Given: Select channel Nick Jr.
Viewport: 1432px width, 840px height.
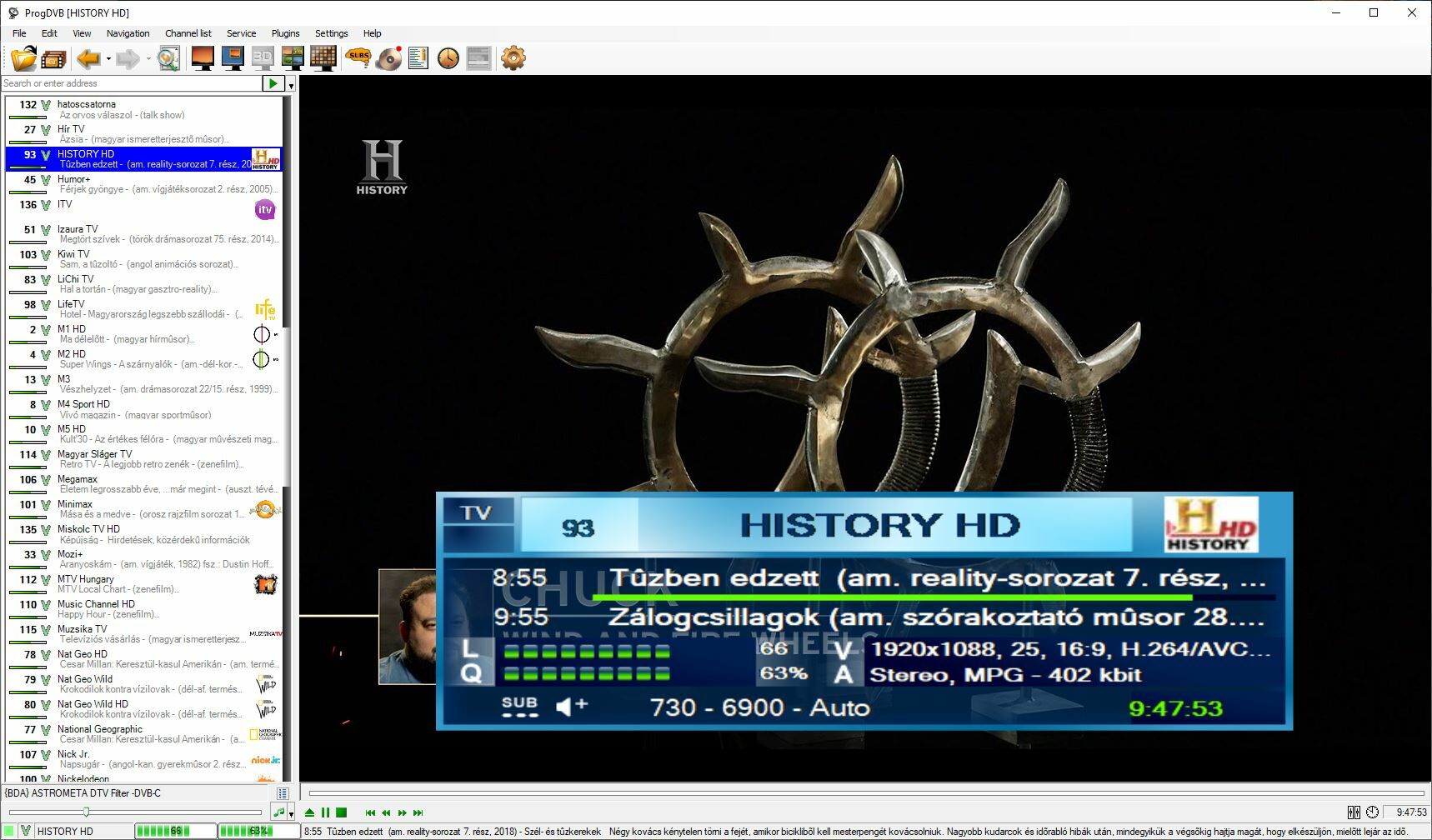Looking at the screenshot, I should [x=144, y=759].
